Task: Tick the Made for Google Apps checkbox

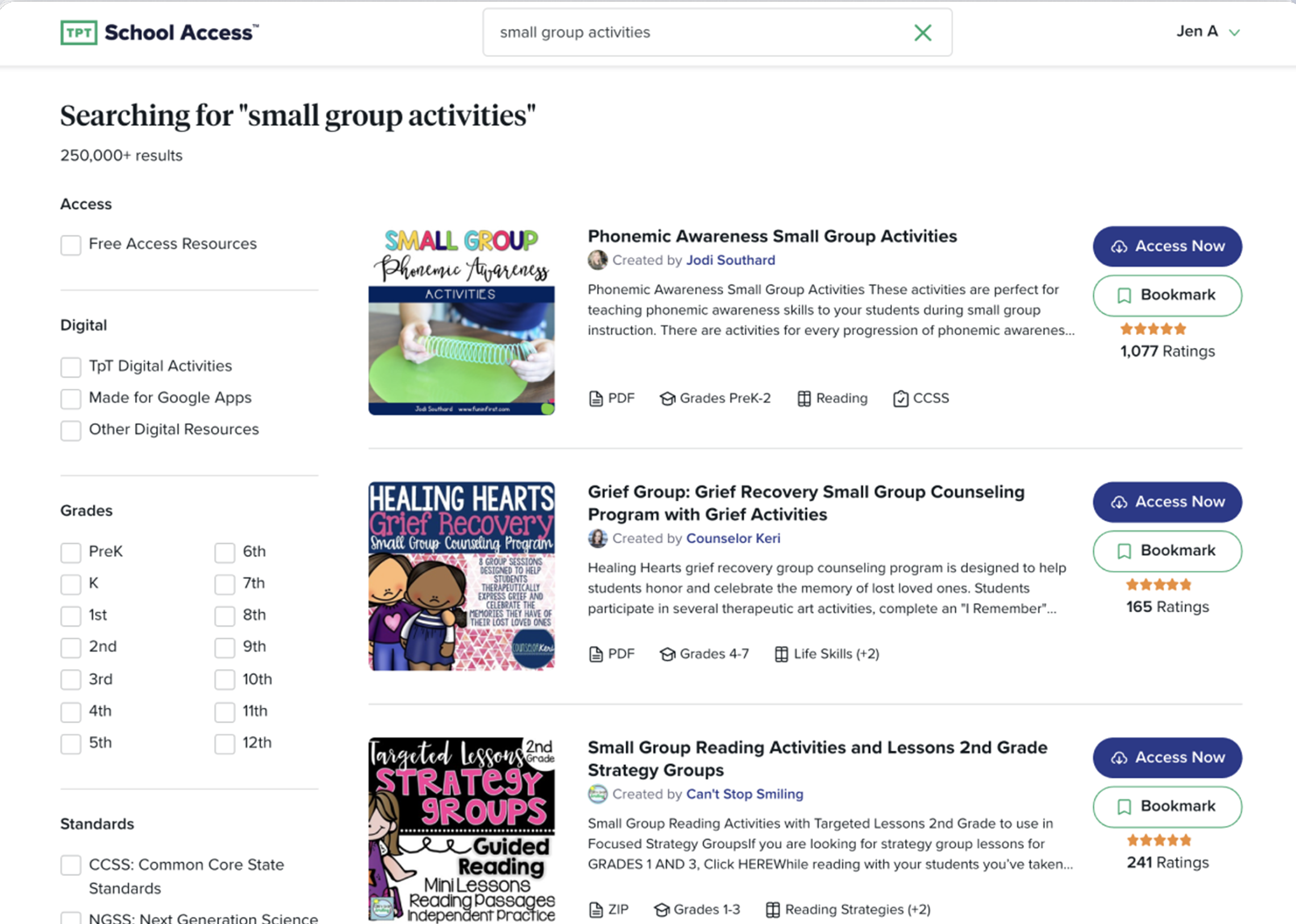Action: 70,398
